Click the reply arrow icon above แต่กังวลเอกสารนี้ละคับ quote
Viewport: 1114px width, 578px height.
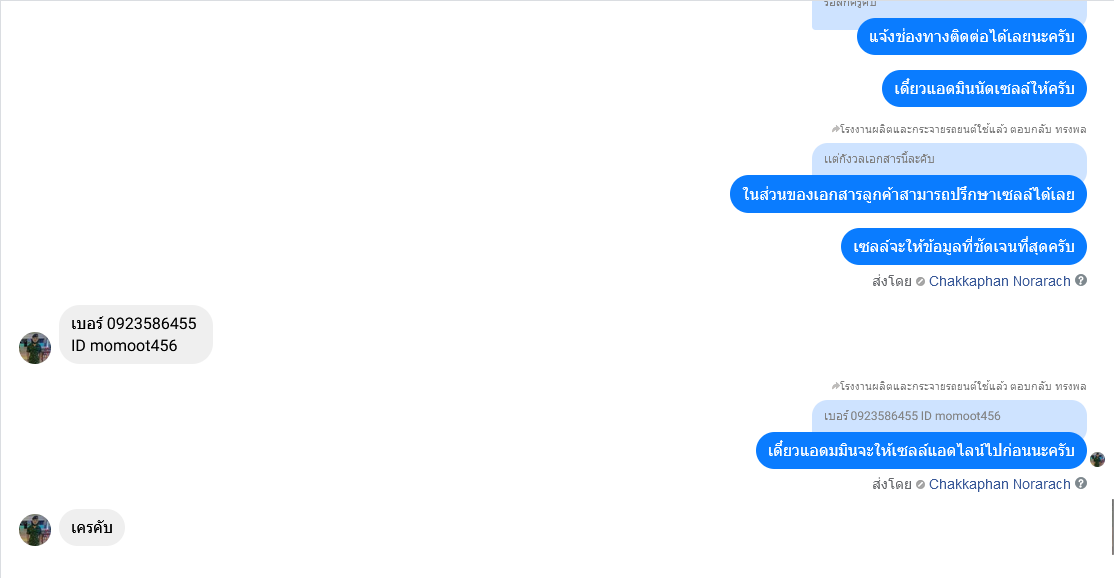(836, 129)
